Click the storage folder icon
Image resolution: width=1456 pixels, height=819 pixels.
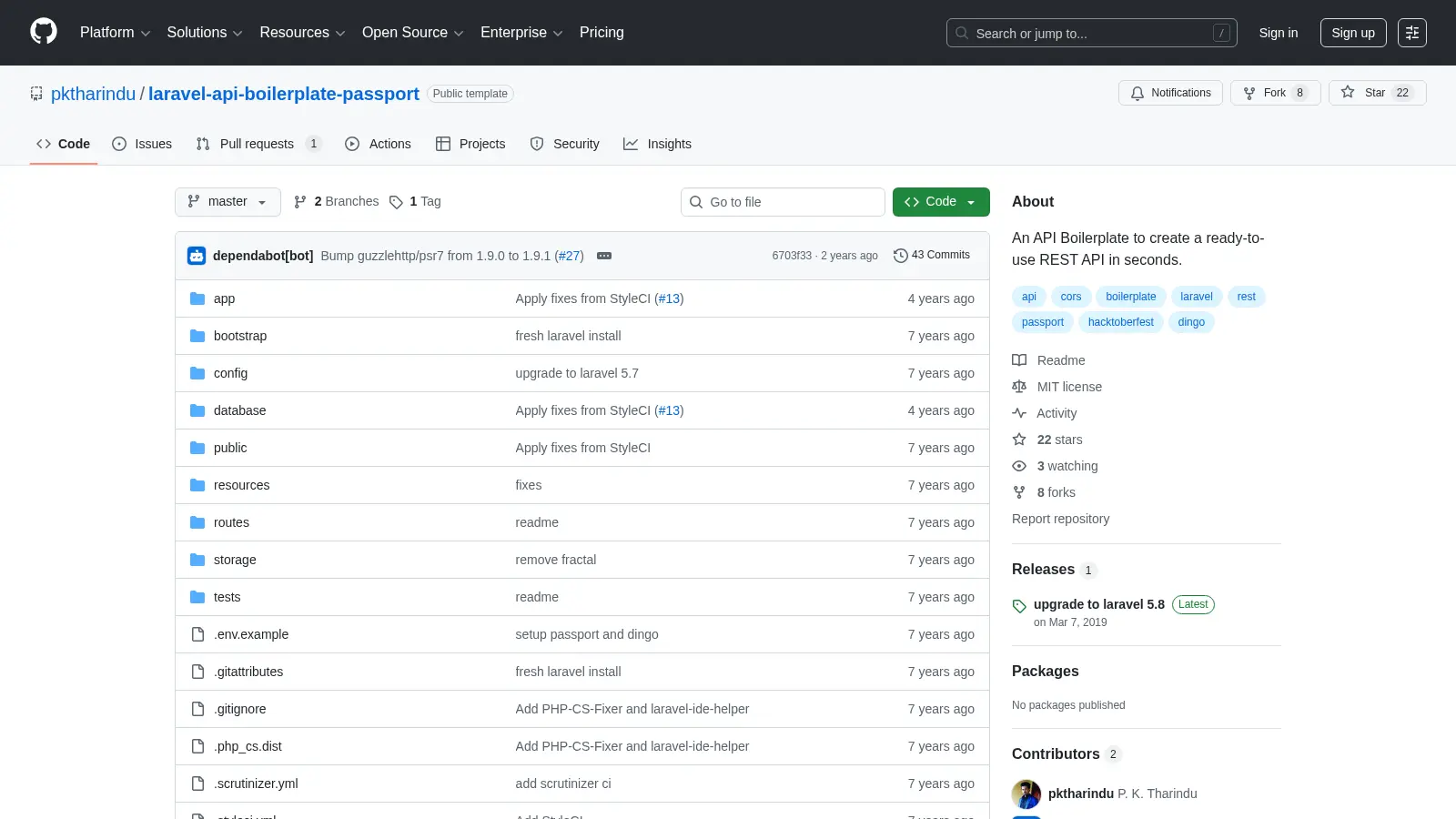[197, 560]
